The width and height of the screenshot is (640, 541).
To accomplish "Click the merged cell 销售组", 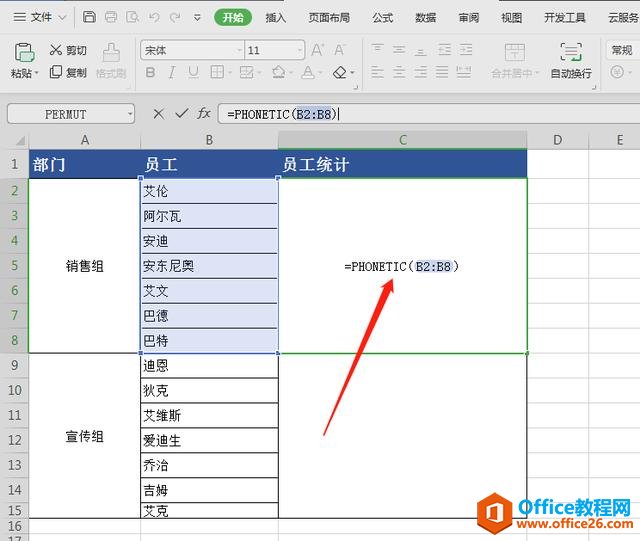I will point(84,266).
